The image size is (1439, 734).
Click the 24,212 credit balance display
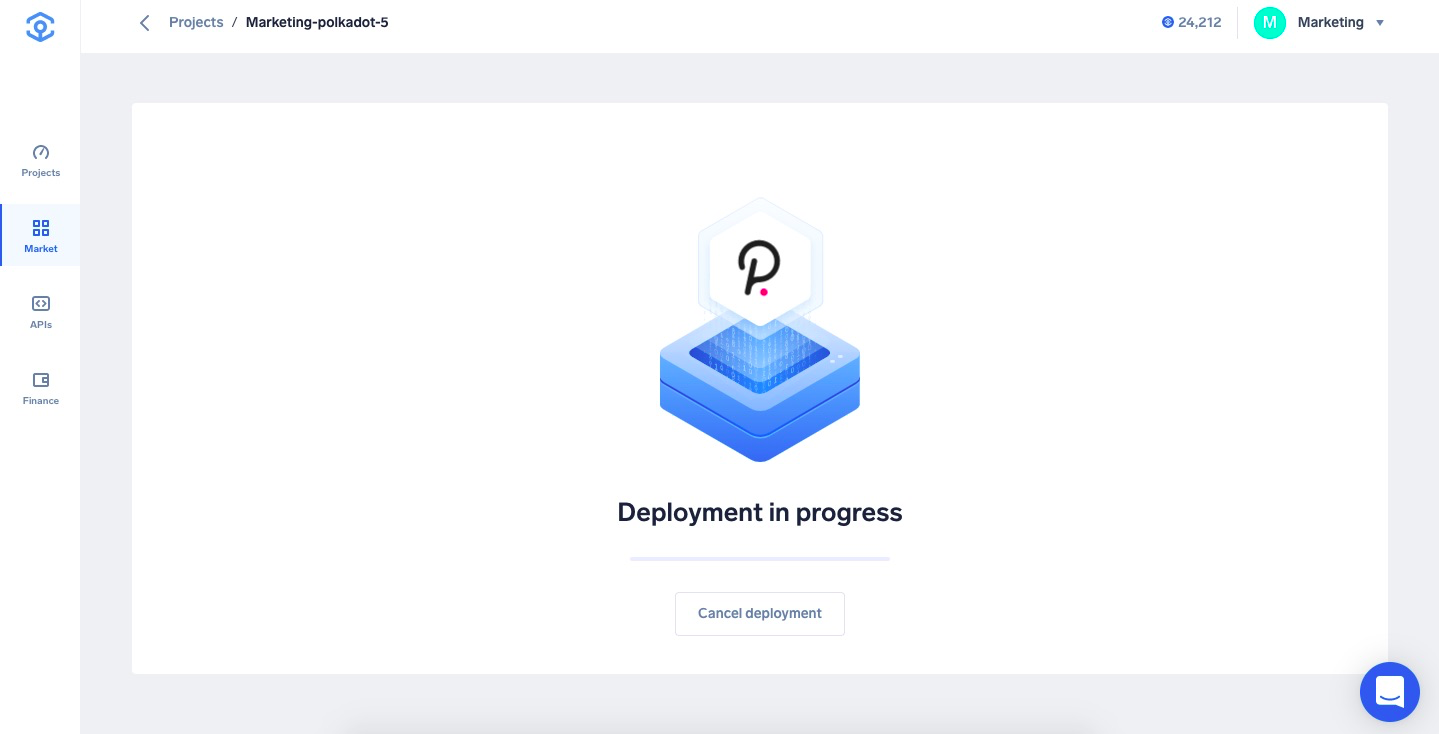click(1199, 22)
